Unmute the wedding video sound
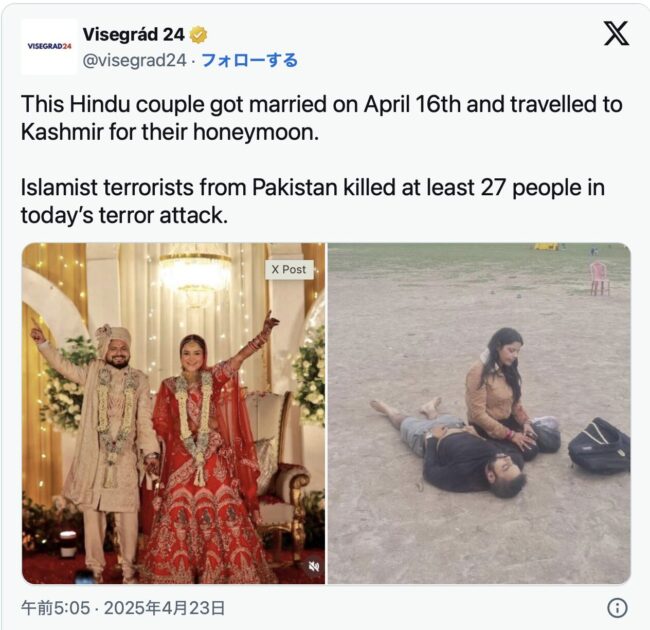The image size is (650, 630). pyautogui.click(x=314, y=566)
